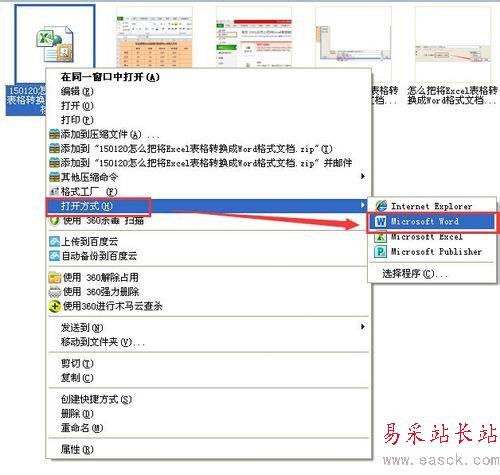
Task: Click archive icon beside 其他压缩命令
Action: (54, 177)
